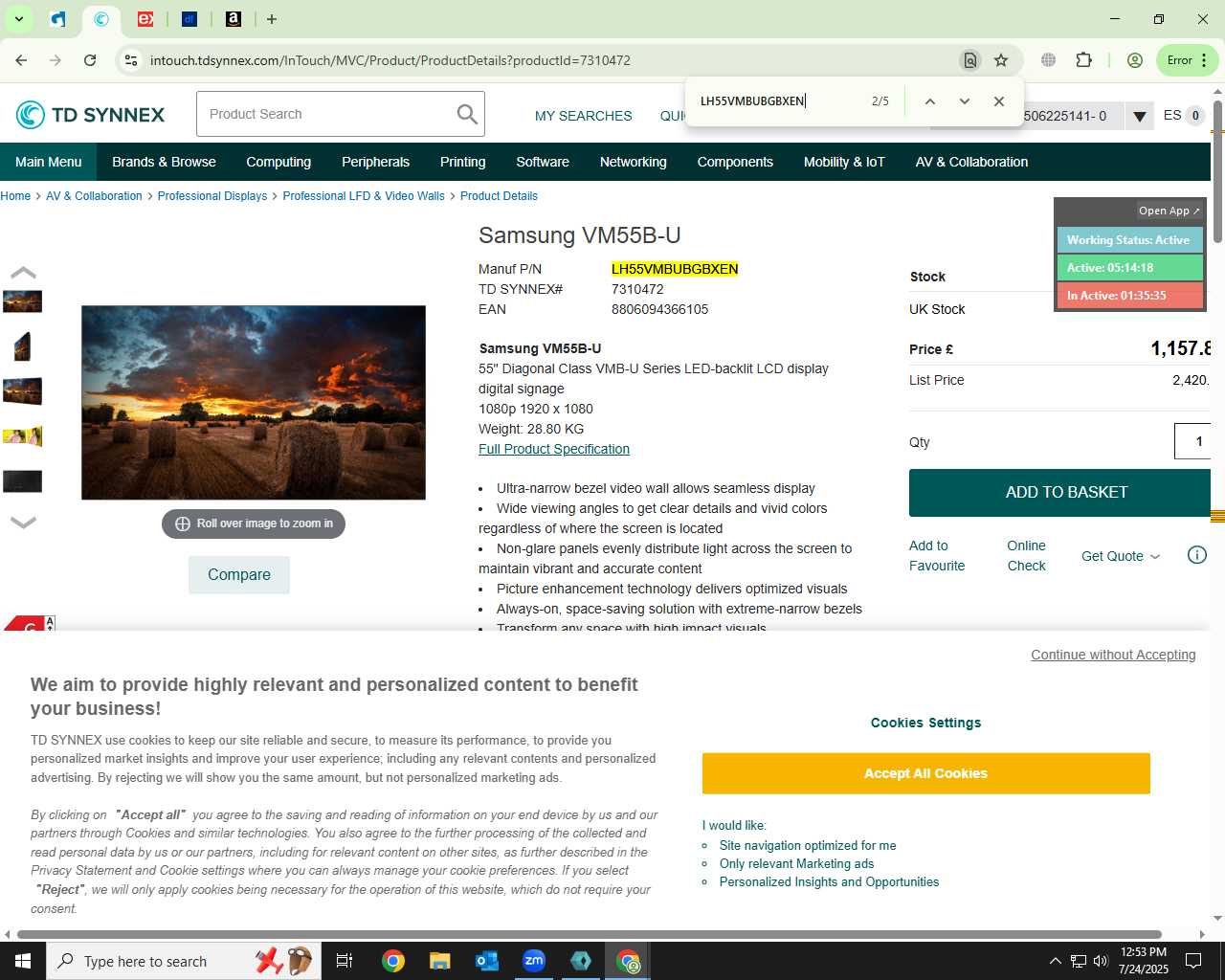The width and height of the screenshot is (1225, 980).
Task: Show hidden system tray icons
Action: point(1055,961)
